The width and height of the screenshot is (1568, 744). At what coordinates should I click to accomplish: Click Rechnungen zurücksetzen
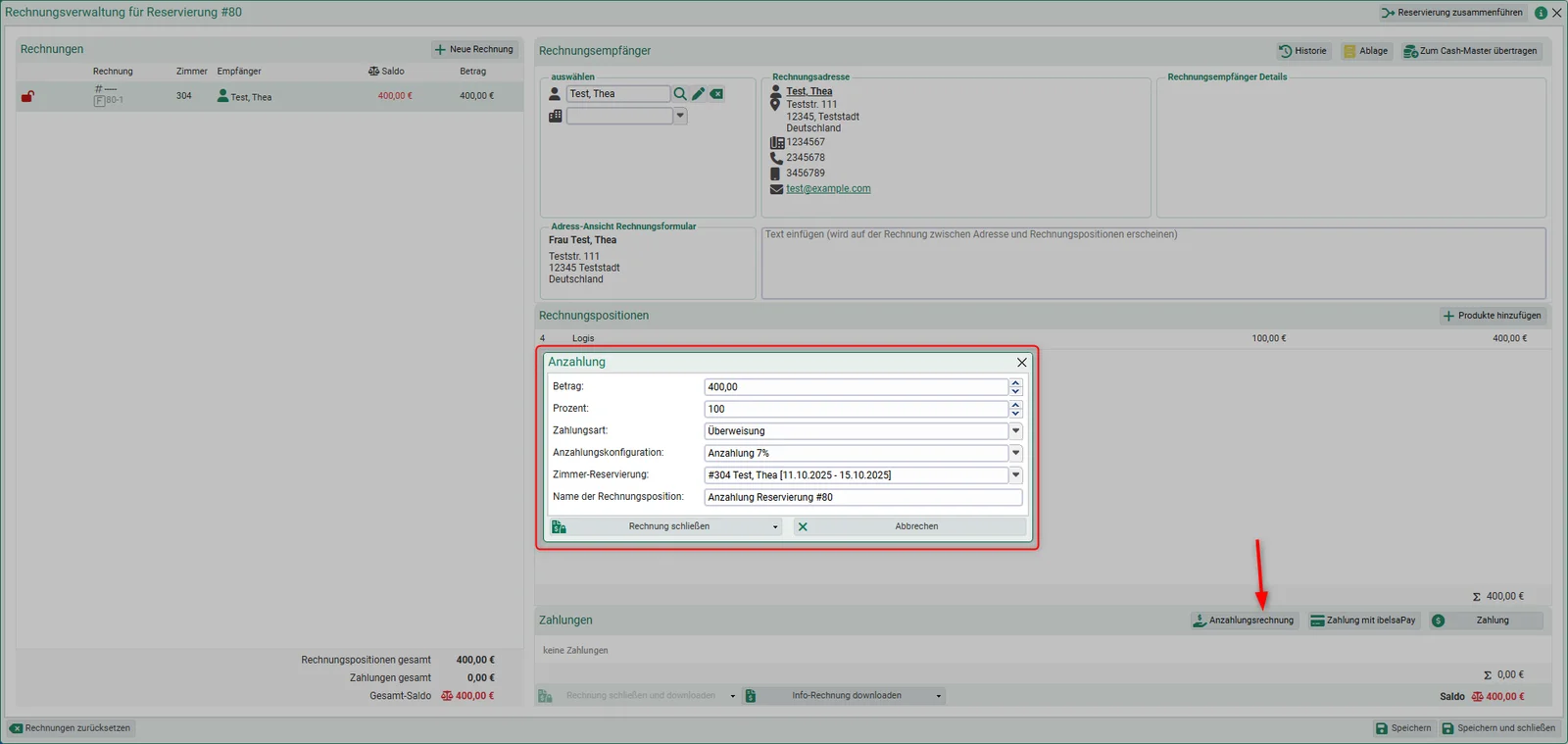pos(71,728)
